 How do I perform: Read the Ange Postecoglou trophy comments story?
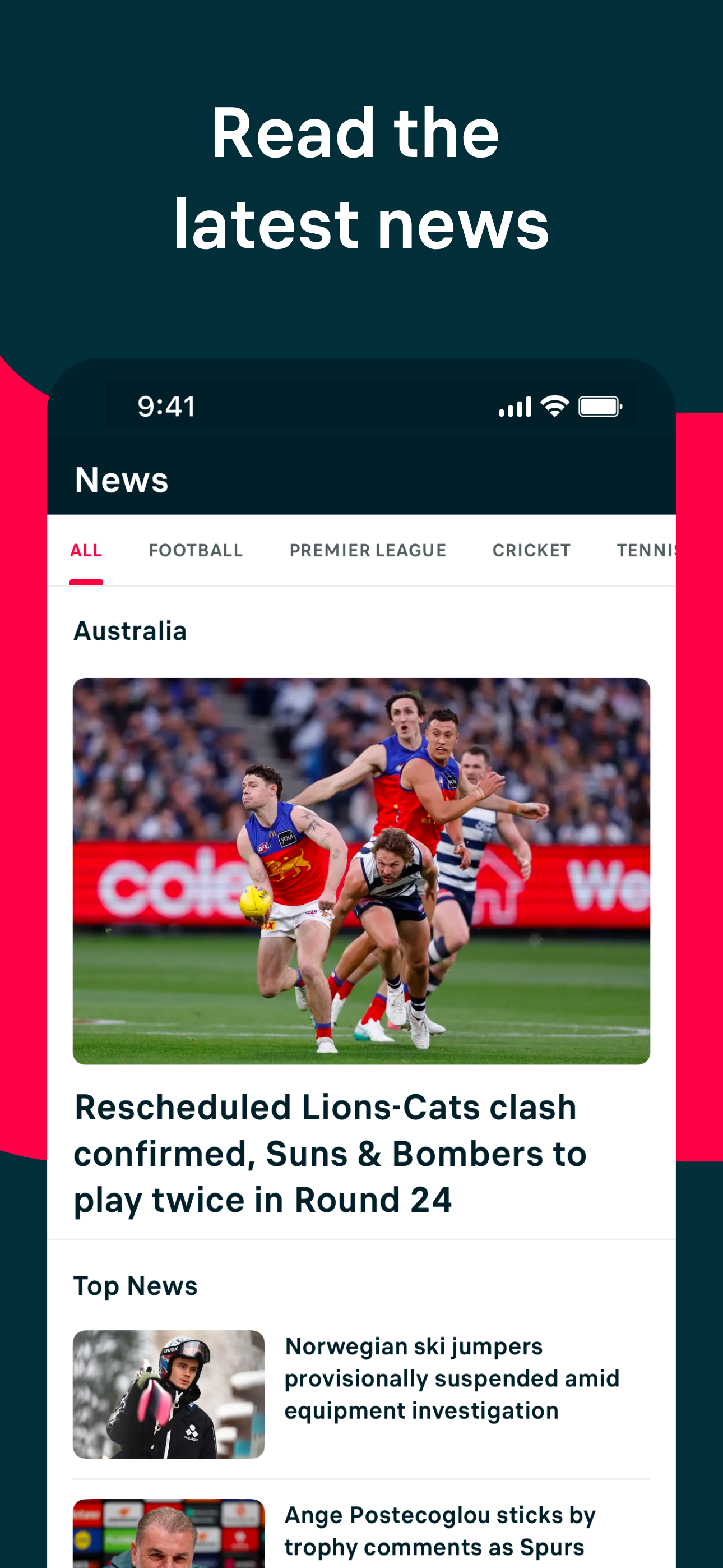click(440, 1531)
